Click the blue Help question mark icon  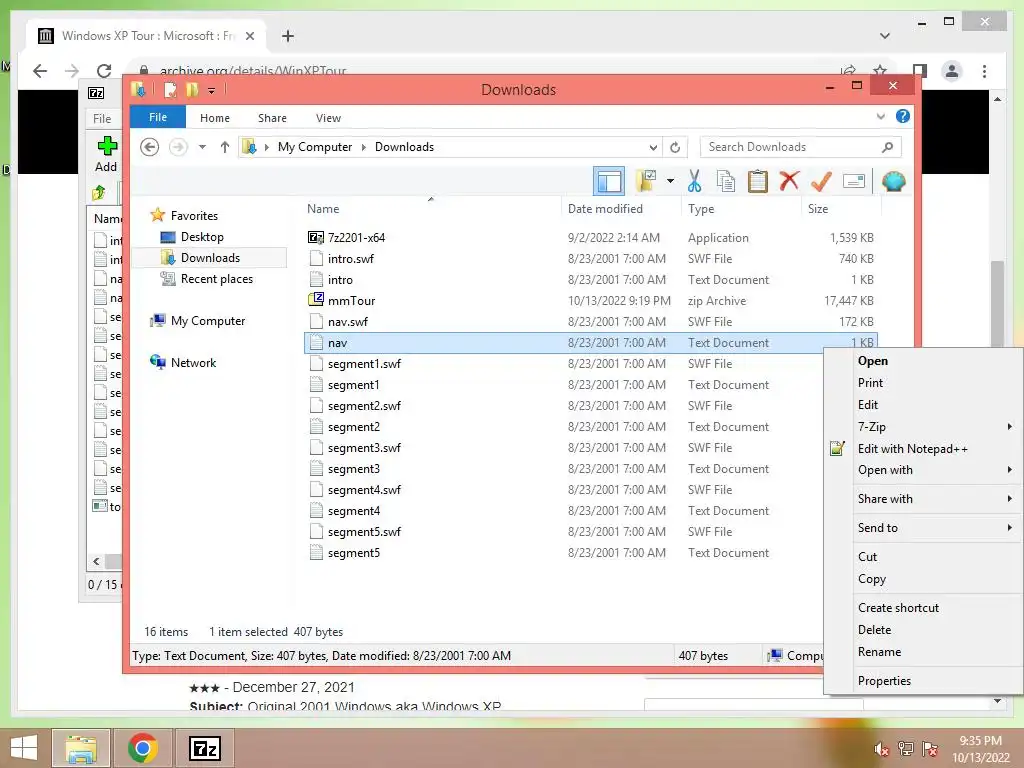(x=903, y=116)
